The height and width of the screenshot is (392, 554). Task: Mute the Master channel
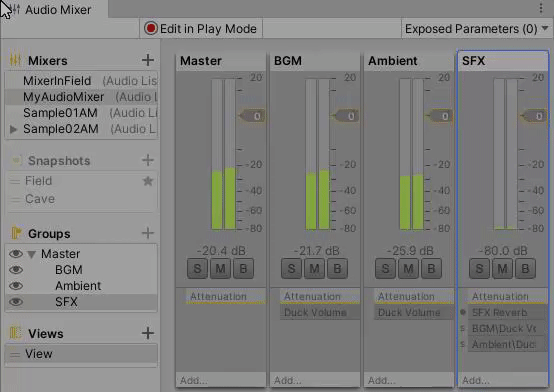click(220, 269)
